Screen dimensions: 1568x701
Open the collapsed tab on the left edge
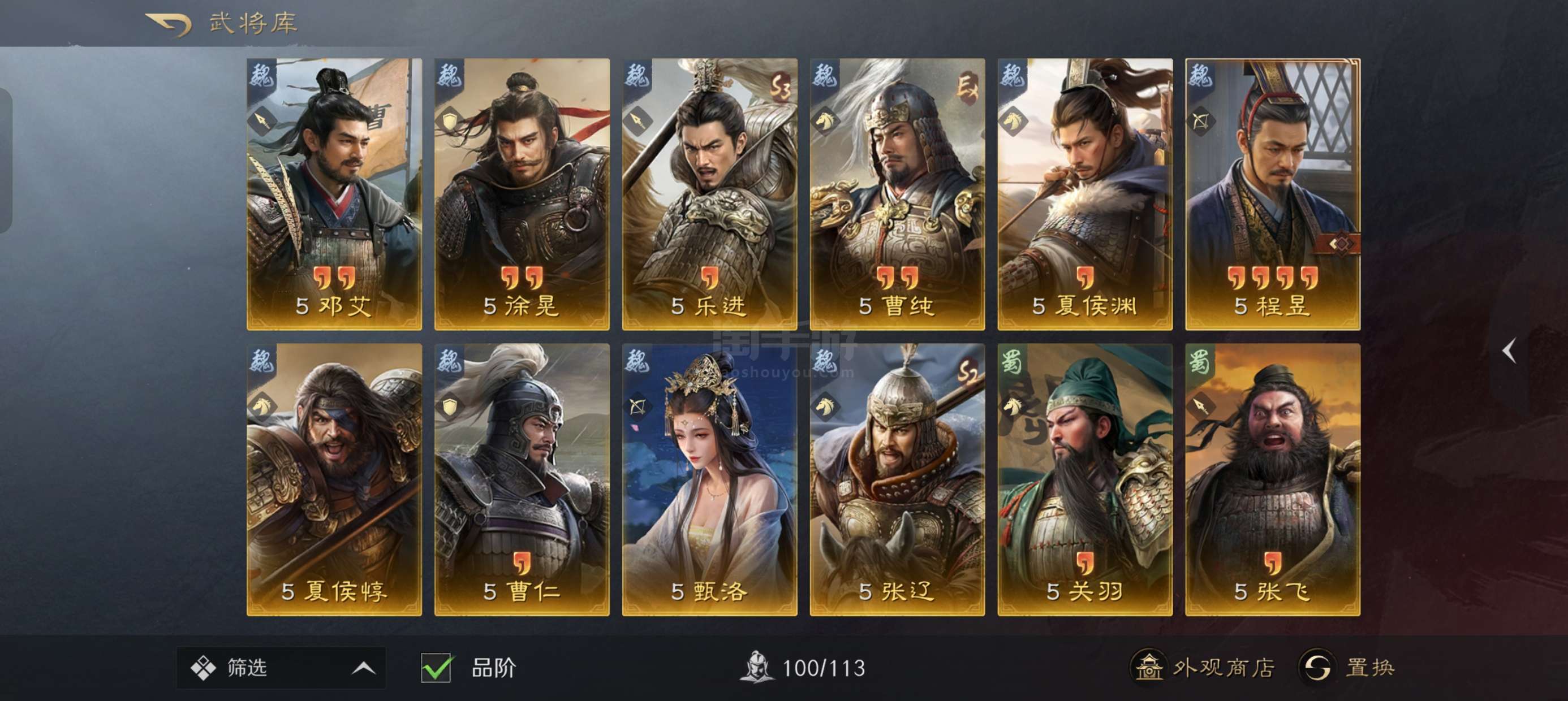point(6,160)
